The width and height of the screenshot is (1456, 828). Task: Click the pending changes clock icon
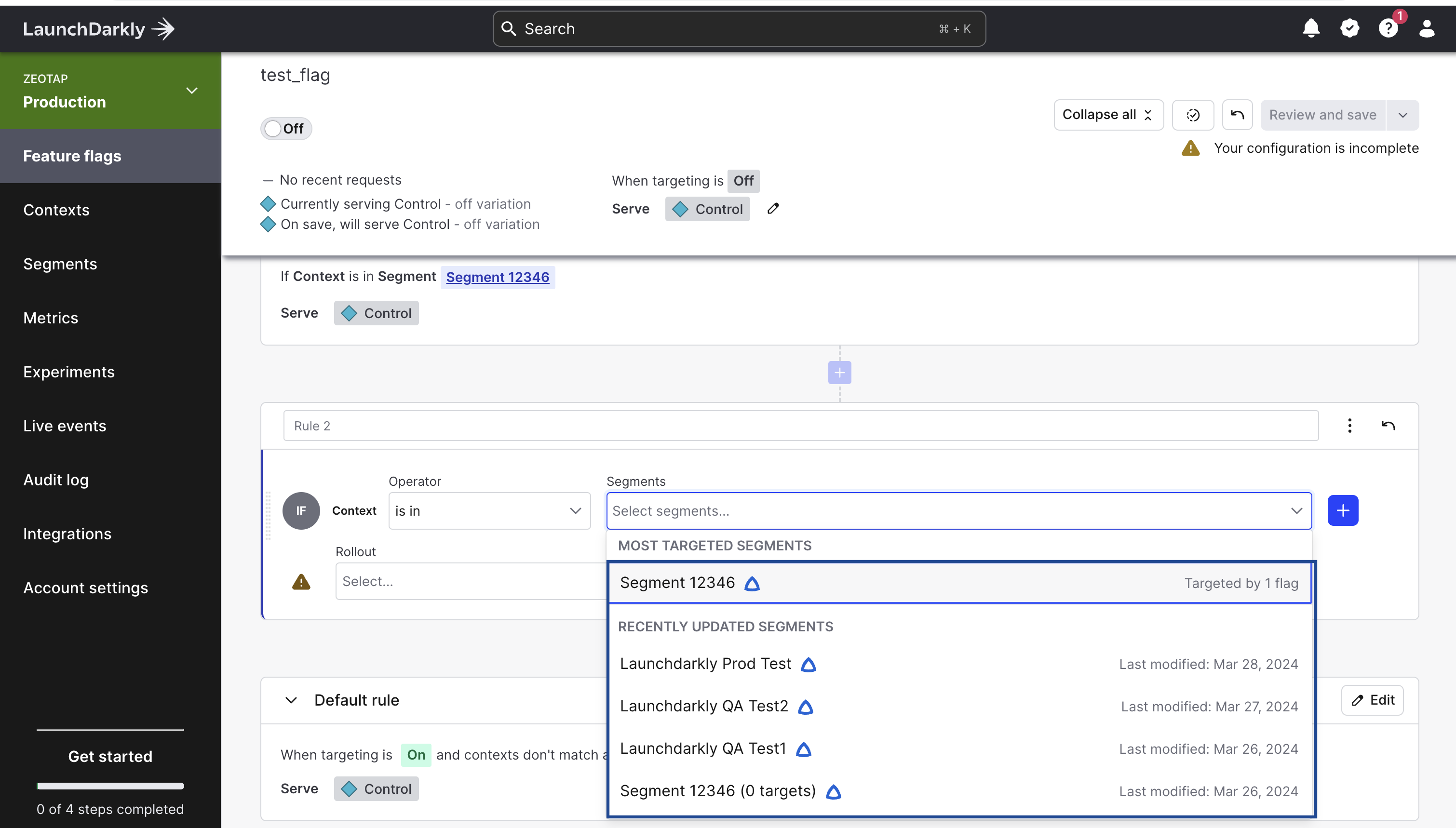click(x=1193, y=115)
